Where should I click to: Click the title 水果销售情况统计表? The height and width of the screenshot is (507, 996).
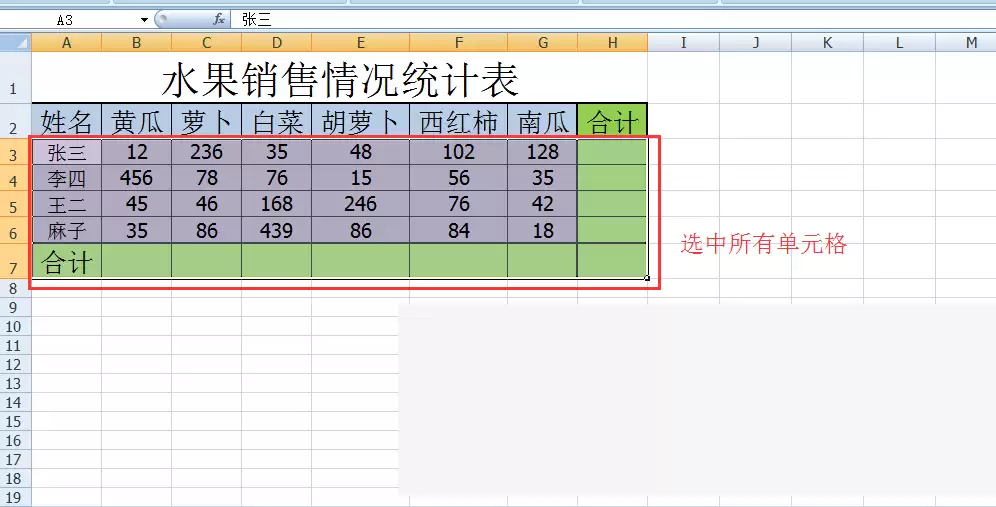tap(340, 80)
